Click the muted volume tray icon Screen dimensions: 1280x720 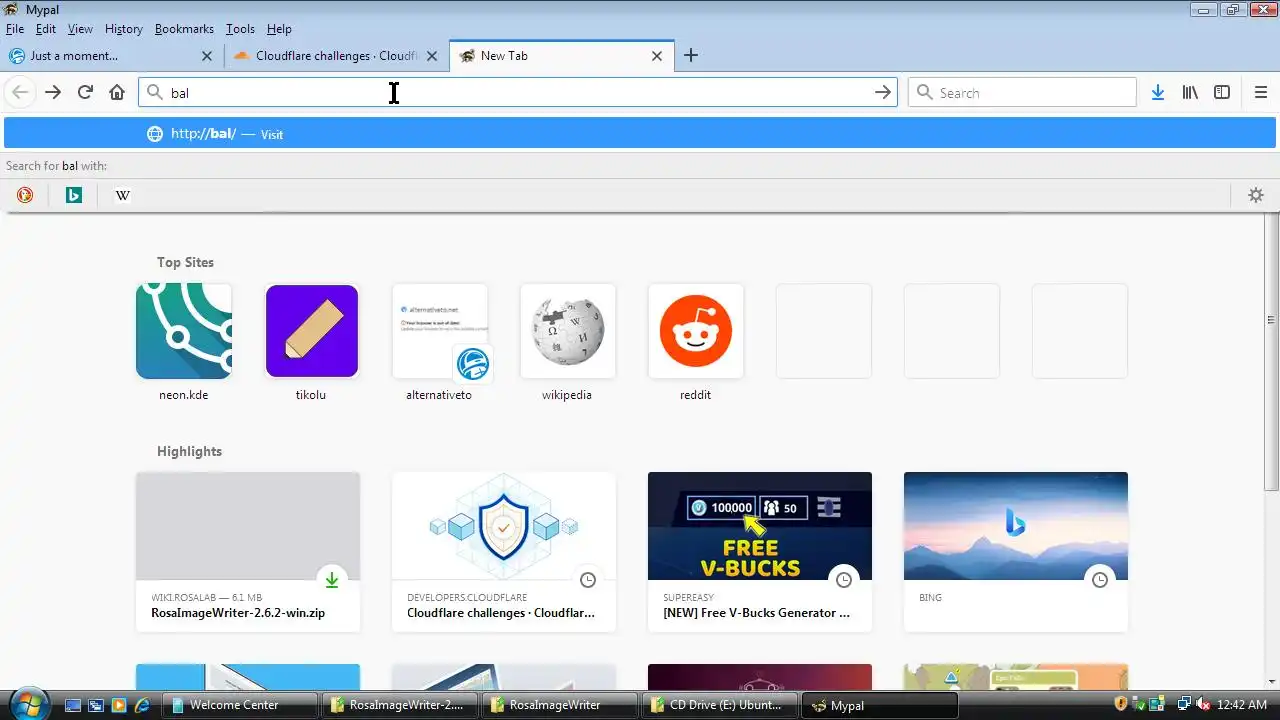1203,704
